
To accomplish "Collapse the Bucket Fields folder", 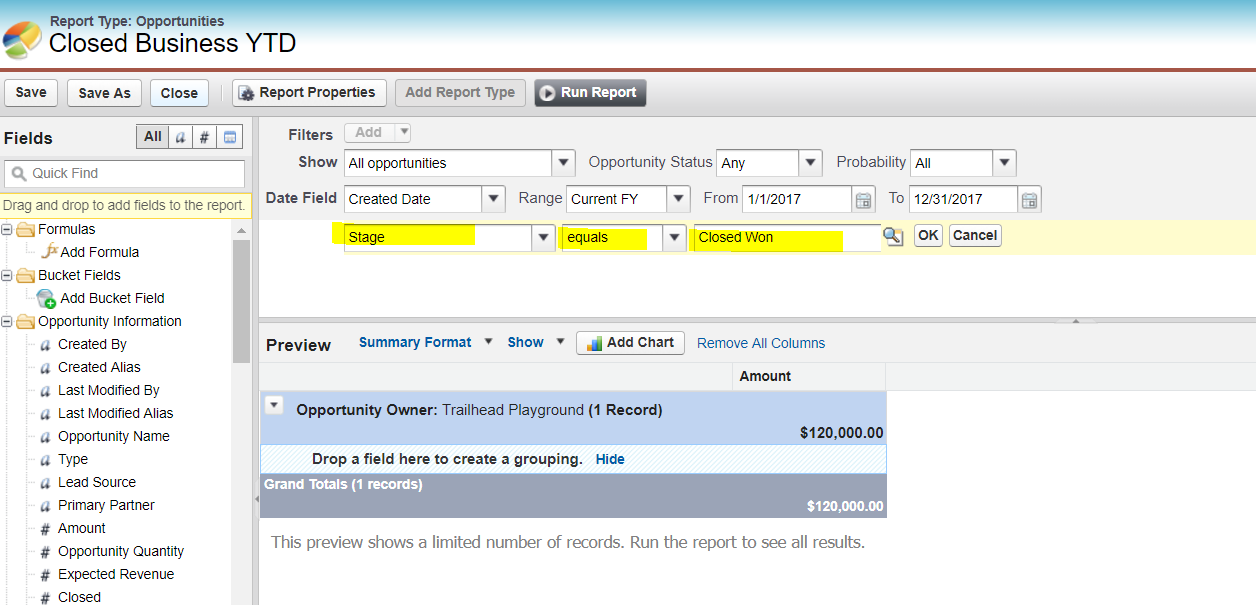I will (7, 275).
